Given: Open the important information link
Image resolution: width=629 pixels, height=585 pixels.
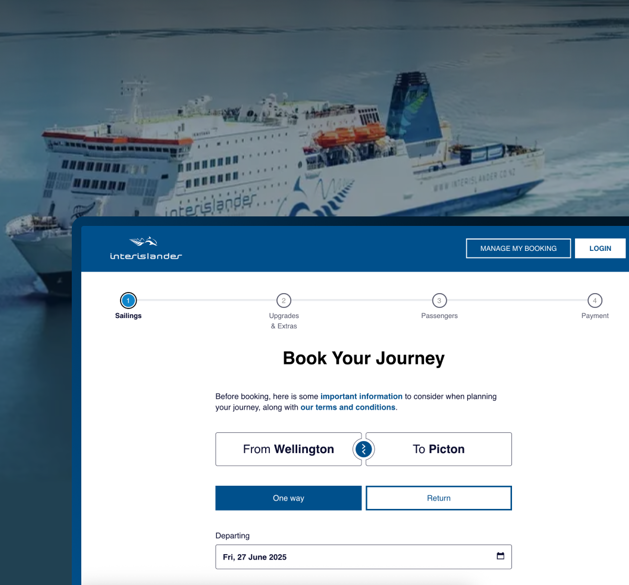Looking at the screenshot, I should pos(361,396).
